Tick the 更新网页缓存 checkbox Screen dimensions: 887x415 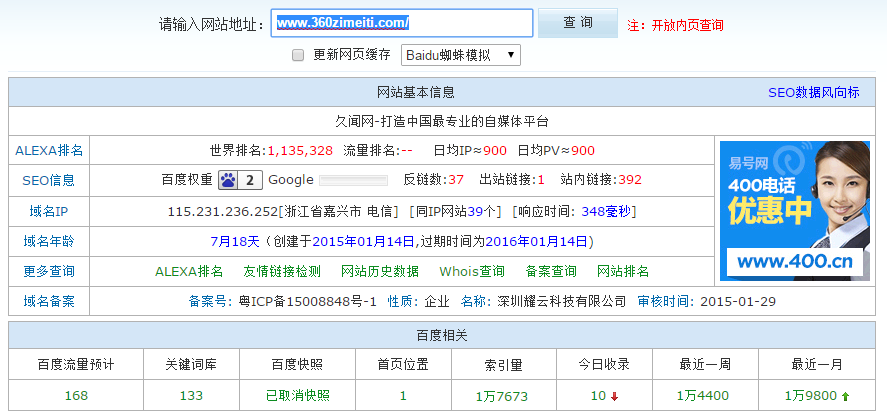click(x=298, y=55)
